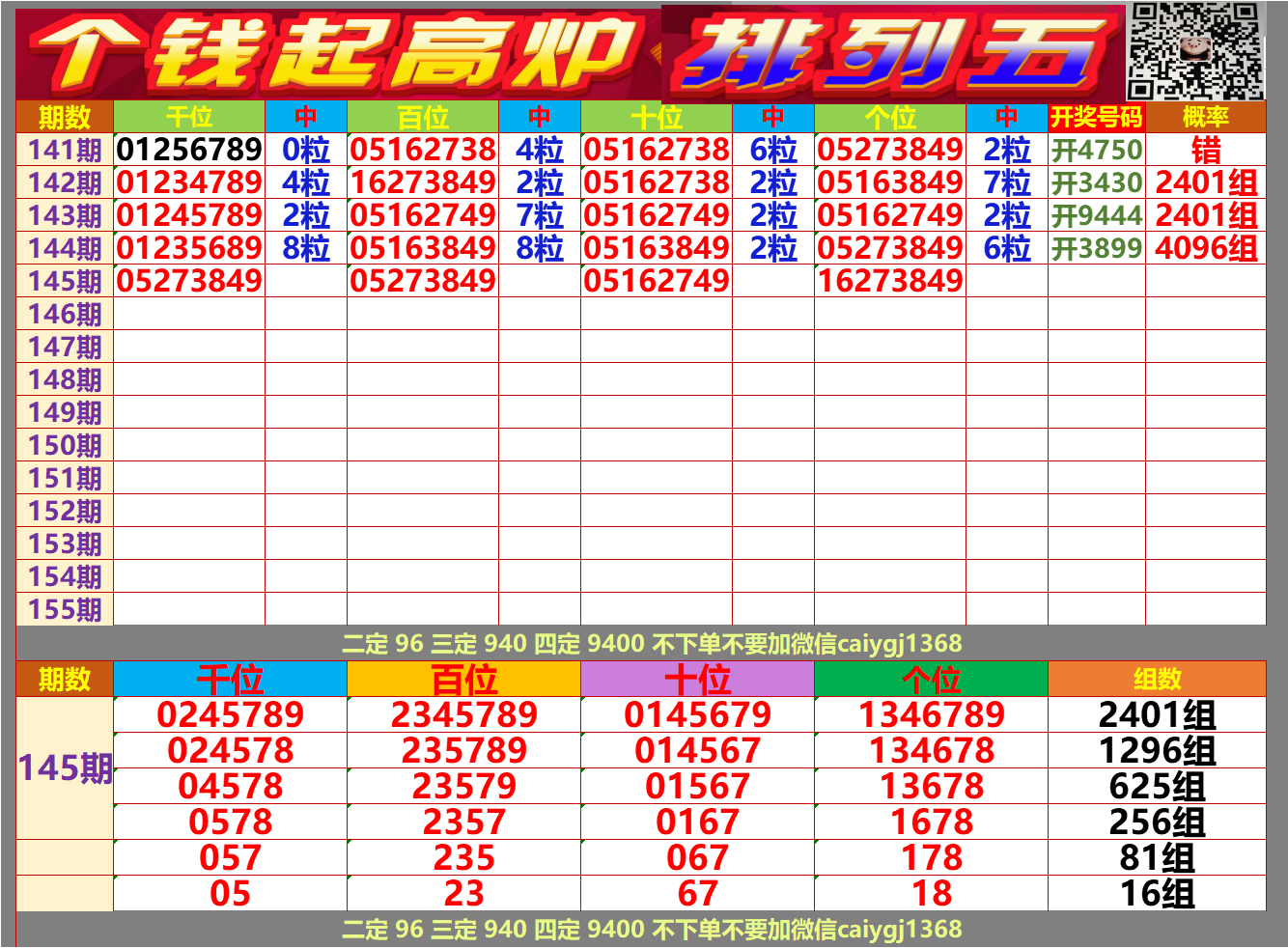Select the 23579 cell

coord(464,786)
